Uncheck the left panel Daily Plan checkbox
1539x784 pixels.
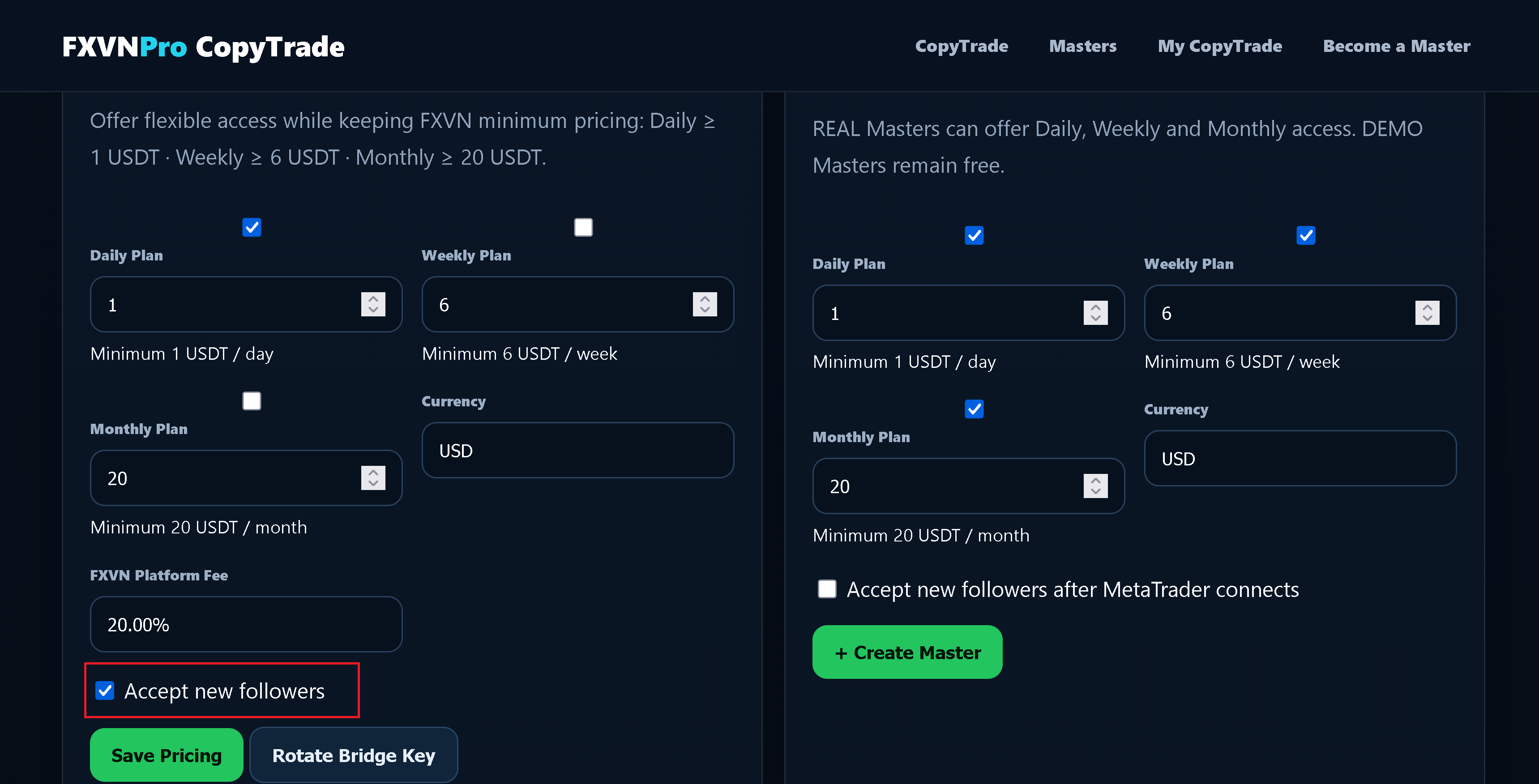[x=252, y=227]
